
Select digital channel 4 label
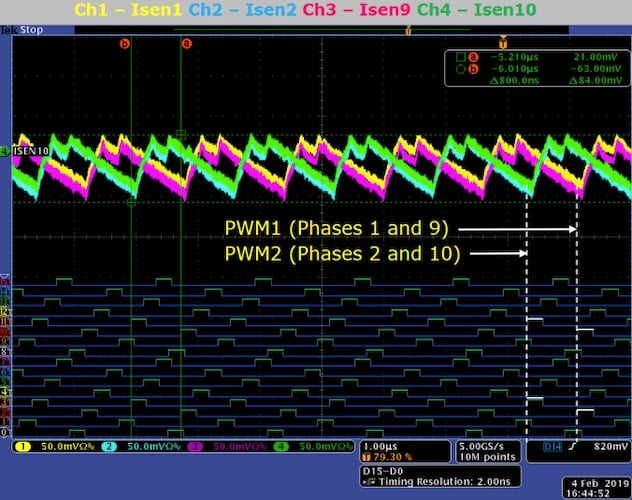click(x=5, y=392)
